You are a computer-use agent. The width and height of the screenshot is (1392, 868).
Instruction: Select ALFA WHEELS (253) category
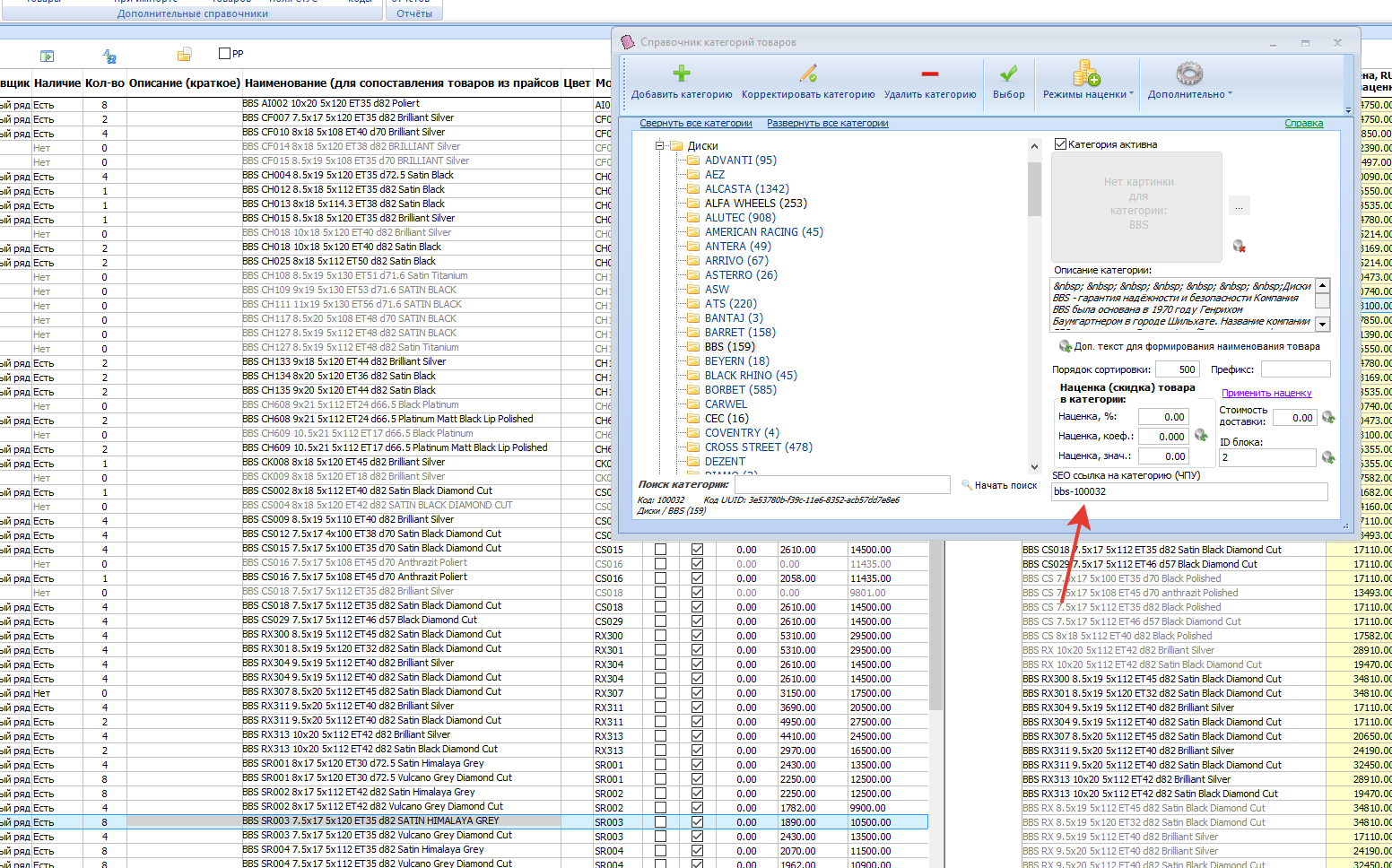coord(756,204)
